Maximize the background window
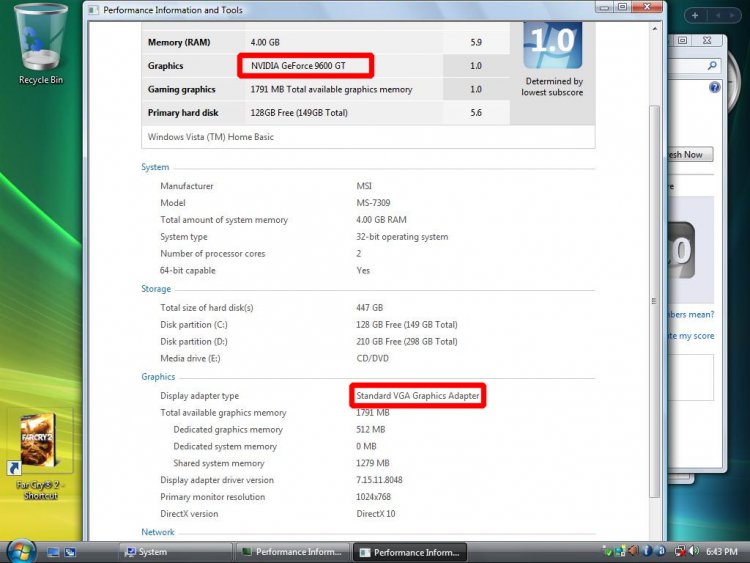 point(683,41)
